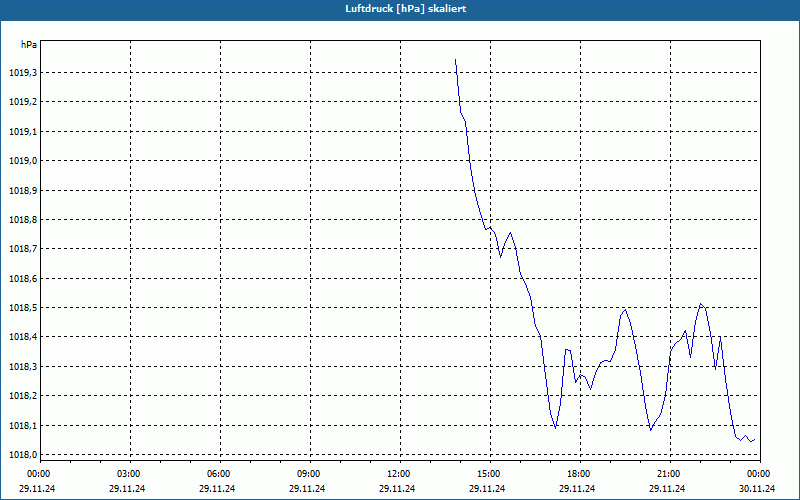Viewport: 800px width, 500px height.
Task: Click the 29.11.24 date under 12:00
Action: click(x=397, y=489)
